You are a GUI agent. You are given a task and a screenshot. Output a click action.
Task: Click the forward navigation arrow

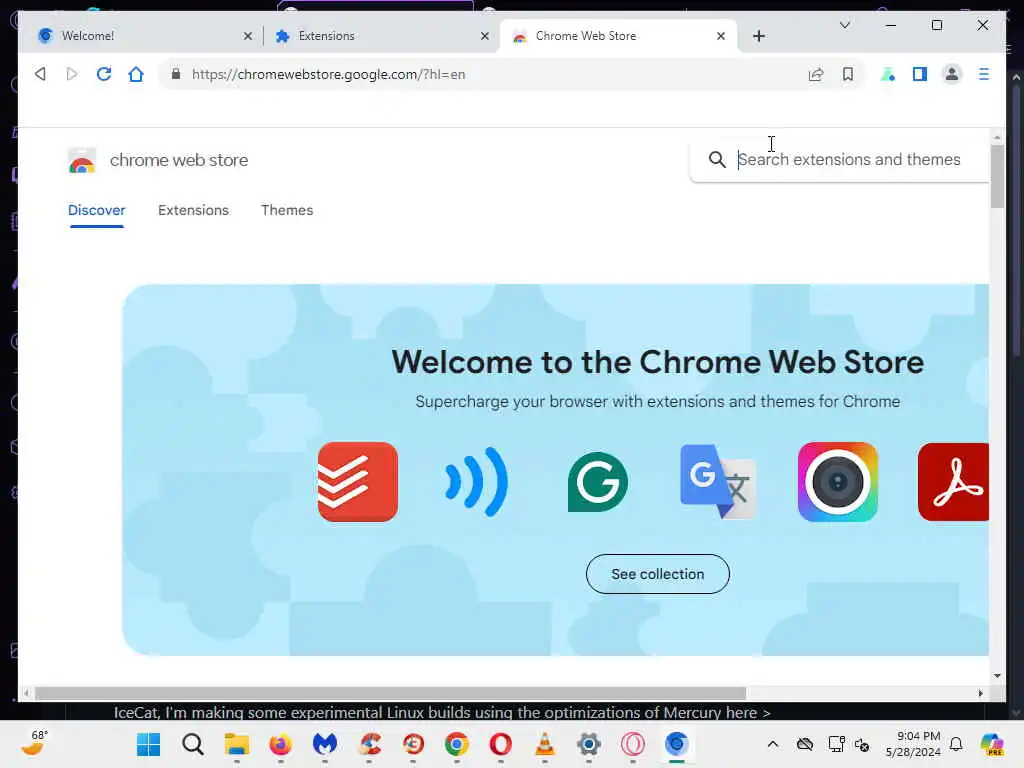point(72,74)
